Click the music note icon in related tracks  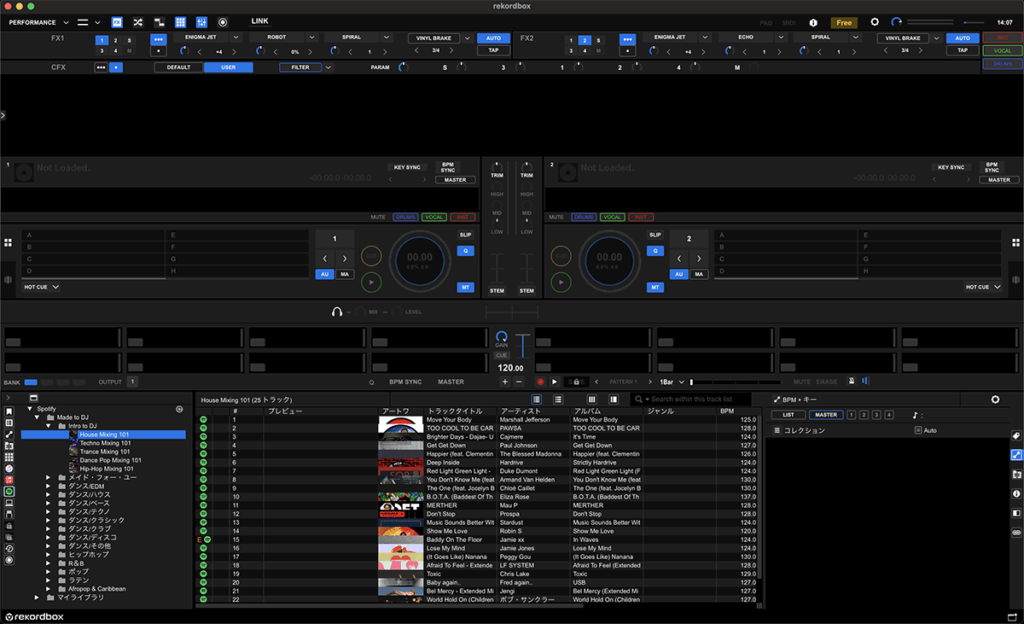coord(915,415)
